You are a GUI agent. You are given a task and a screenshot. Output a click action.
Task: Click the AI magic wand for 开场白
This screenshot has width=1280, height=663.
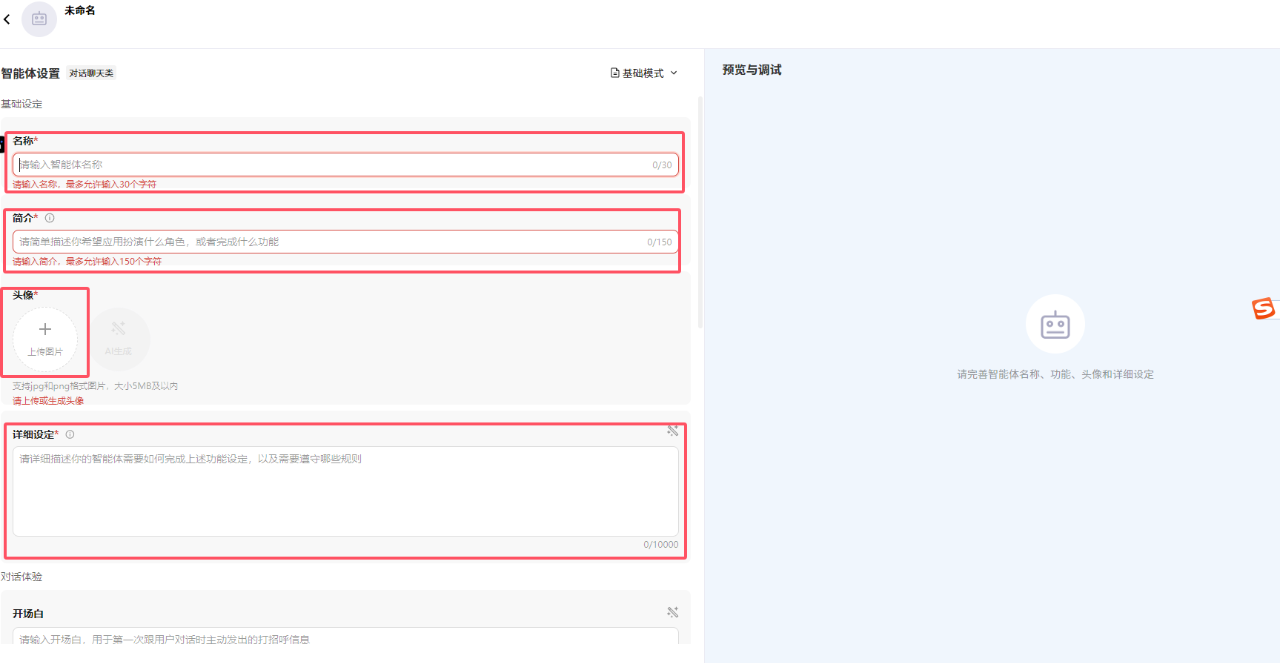tap(673, 612)
